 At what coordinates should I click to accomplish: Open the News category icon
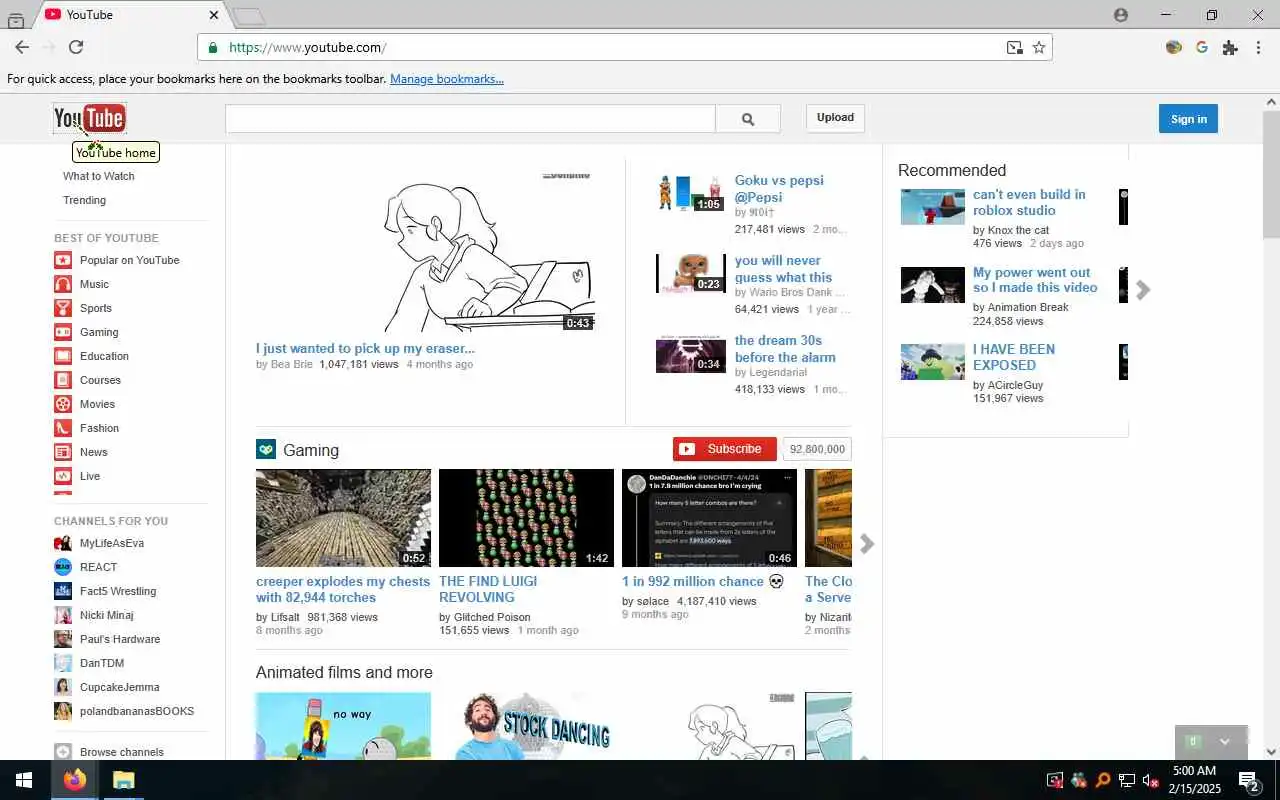click(x=63, y=452)
